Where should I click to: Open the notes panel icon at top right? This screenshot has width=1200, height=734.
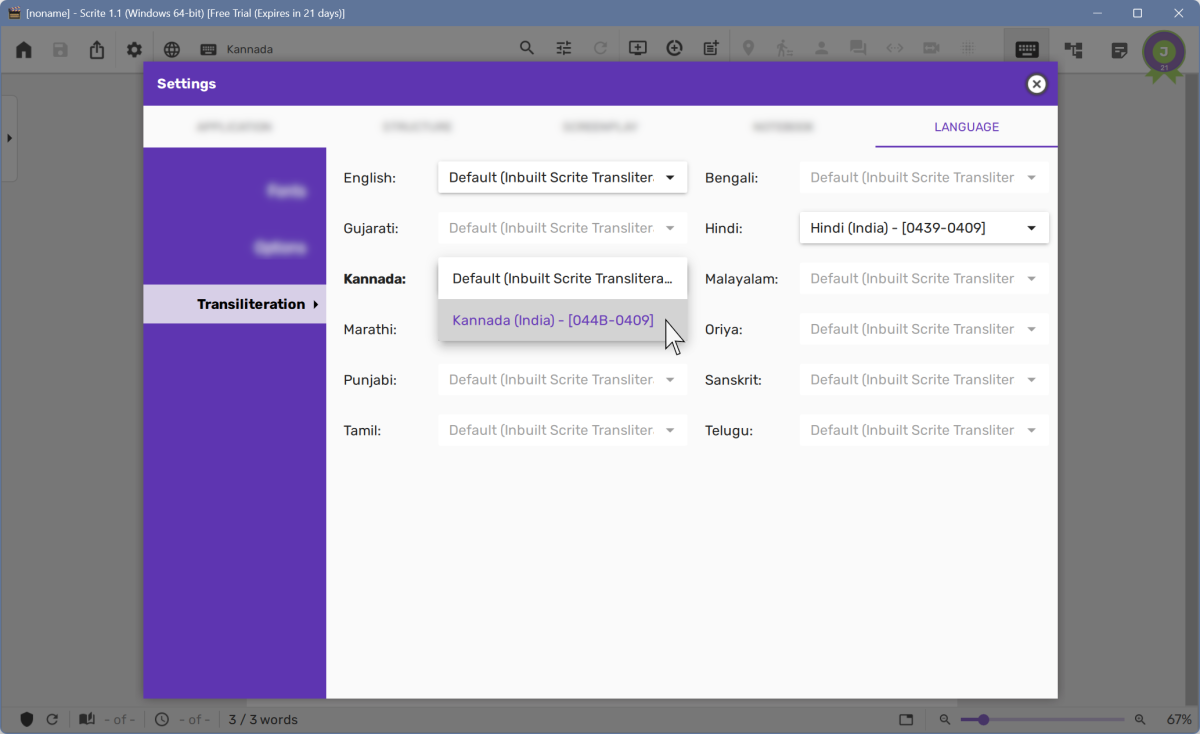[x=1119, y=48]
